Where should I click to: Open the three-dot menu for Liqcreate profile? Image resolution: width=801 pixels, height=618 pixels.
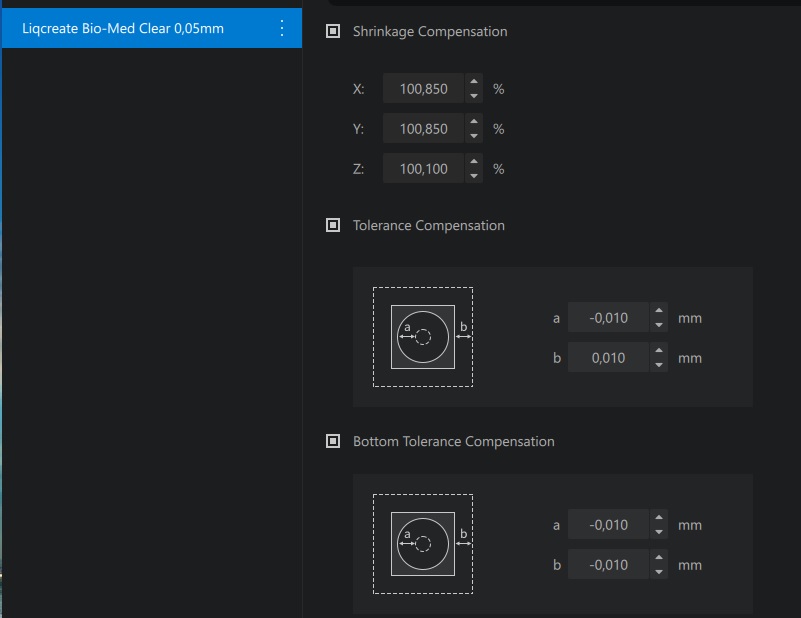(281, 29)
